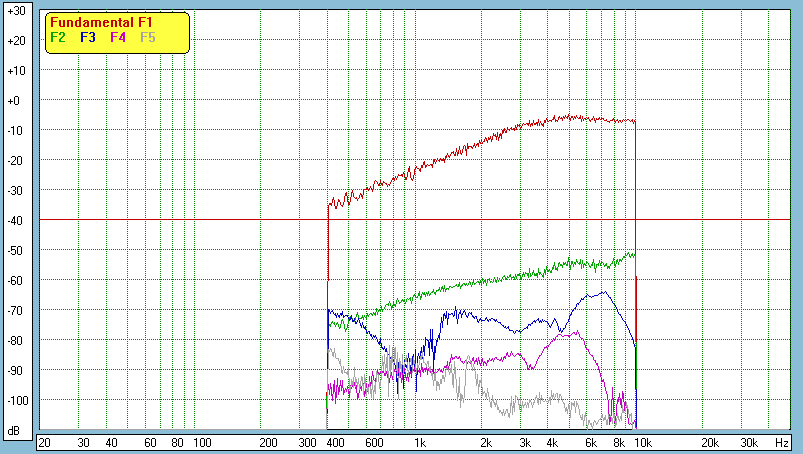
Task: Click the Hz unit label on frequency axis
Action: click(x=783, y=442)
